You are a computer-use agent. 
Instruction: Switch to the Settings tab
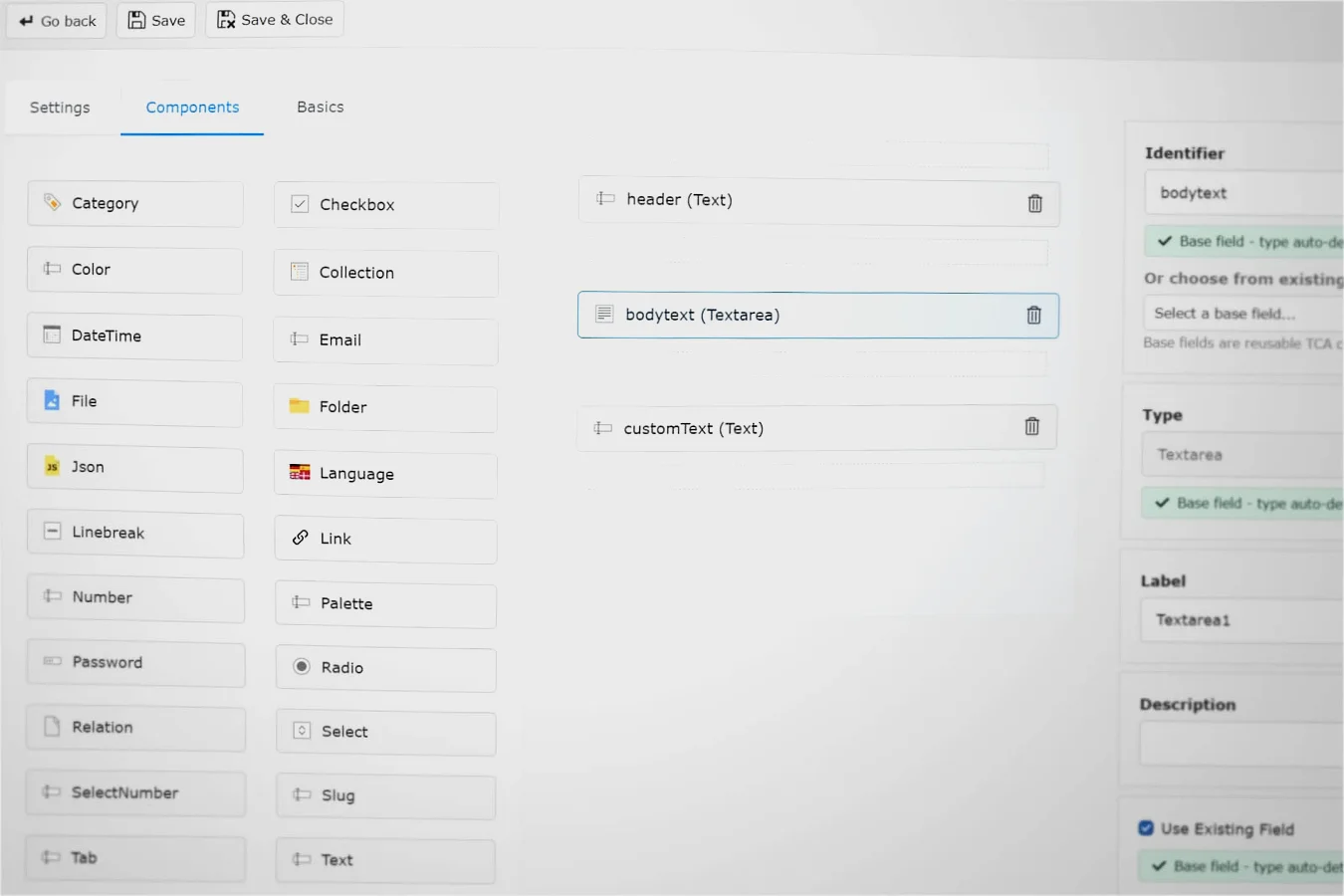click(x=60, y=108)
